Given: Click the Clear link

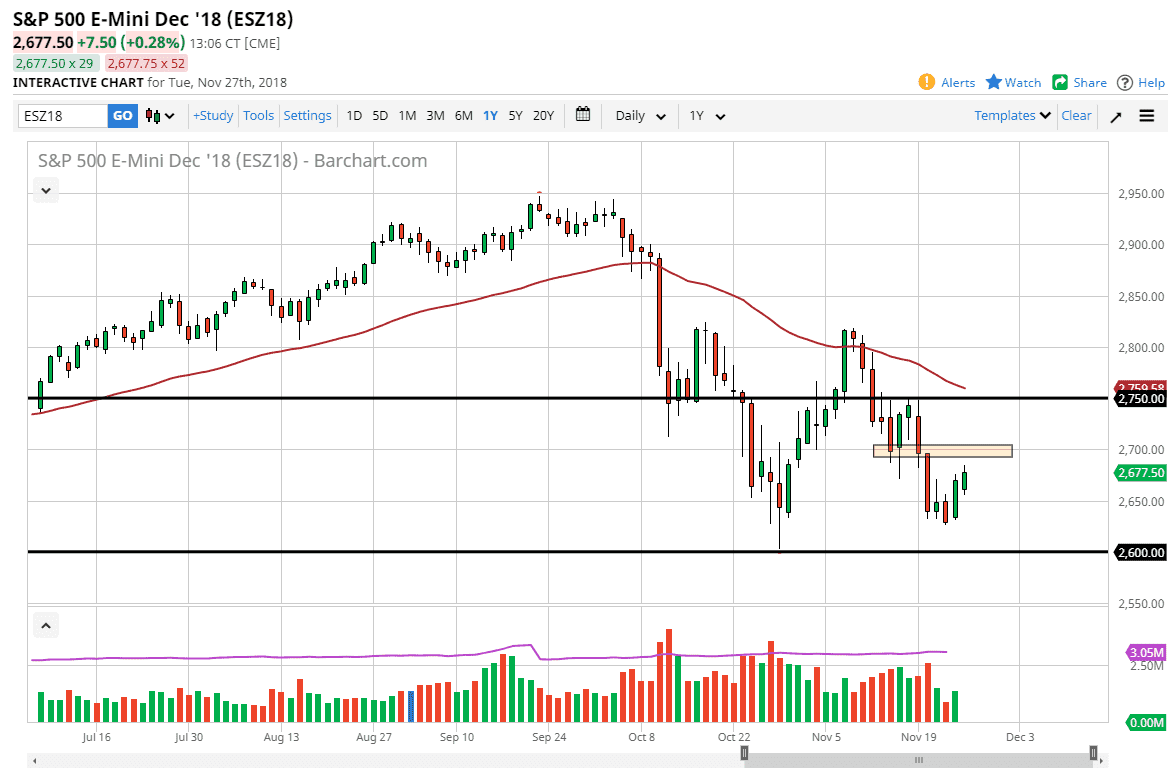Looking at the screenshot, I should [x=1076, y=116].
